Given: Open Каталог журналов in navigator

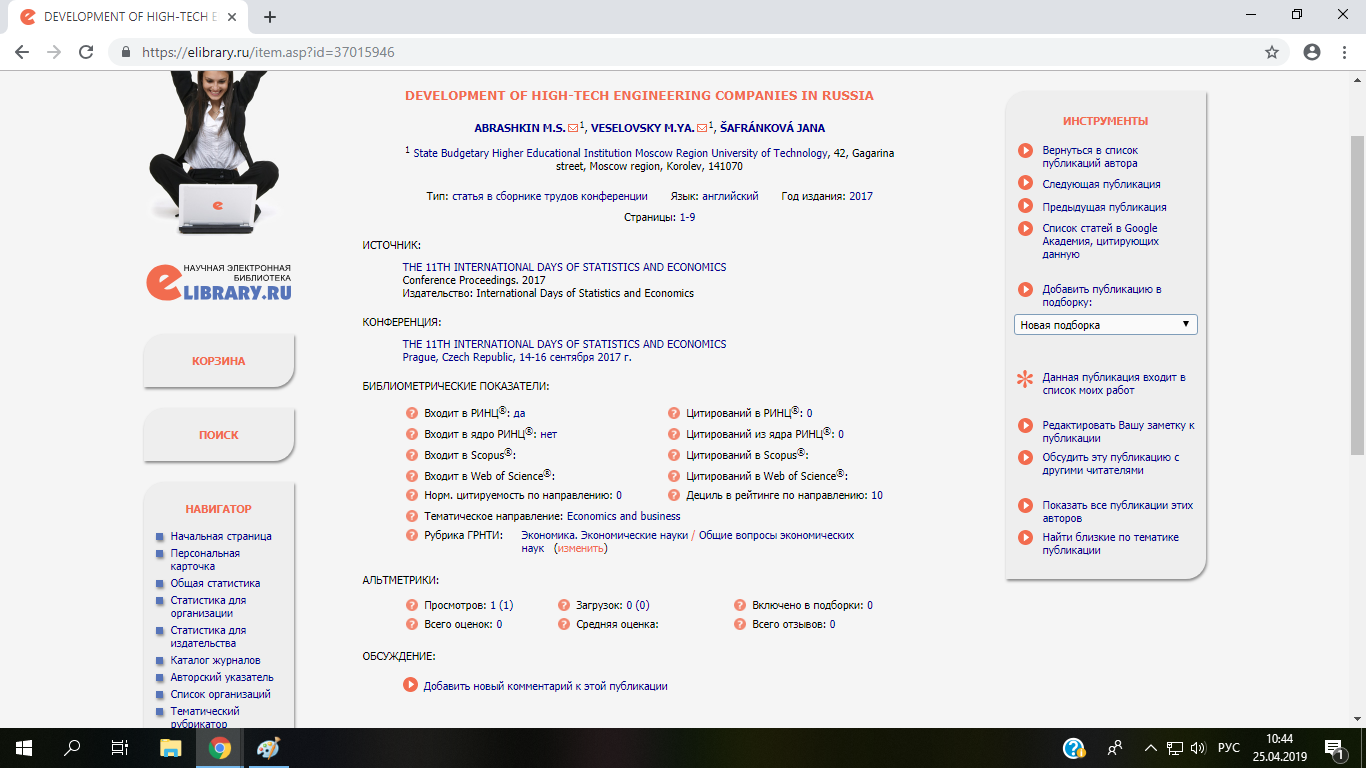Looking at the screenshot, I should pyautogui.click(x=215, y=660).
